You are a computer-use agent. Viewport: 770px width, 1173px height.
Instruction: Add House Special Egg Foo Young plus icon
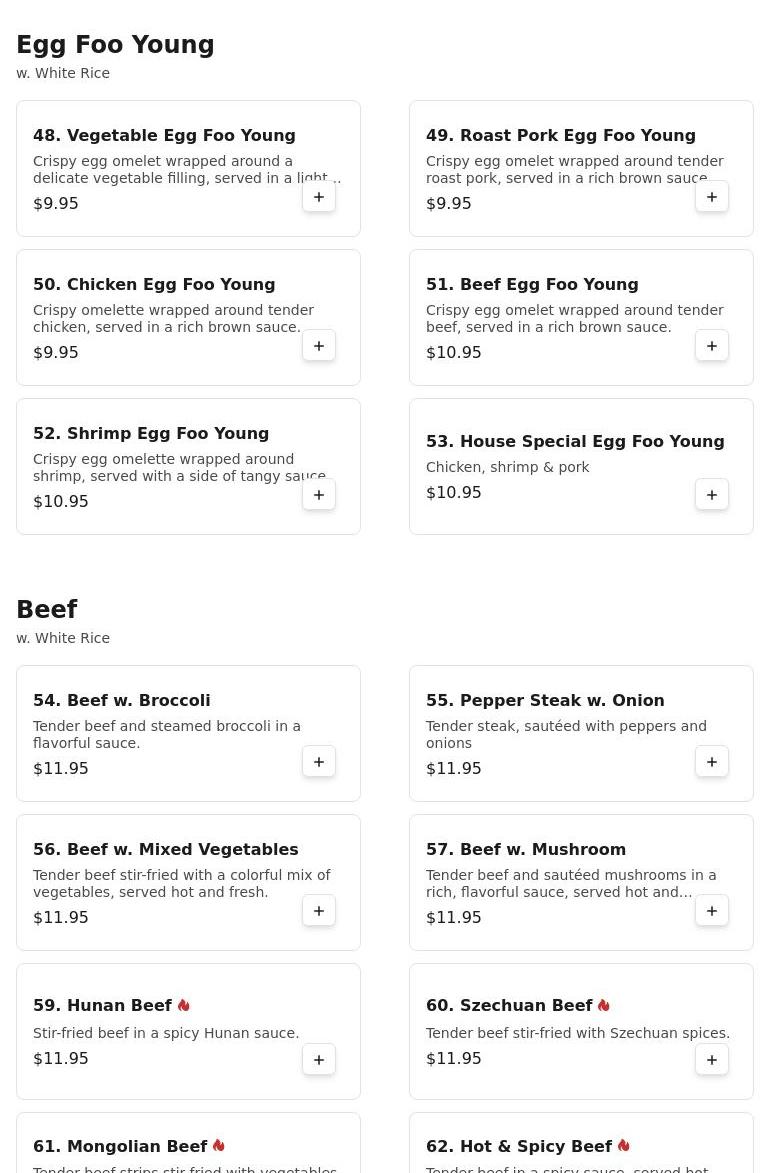(x=712, y=494)
